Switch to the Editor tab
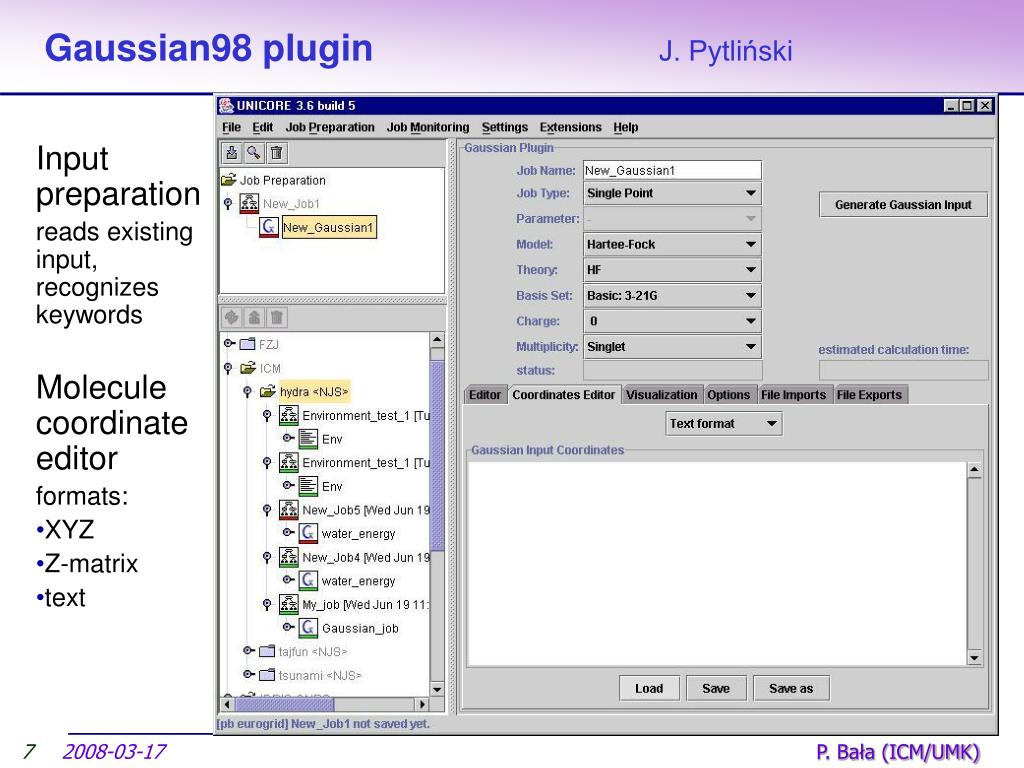 pyautogui.click(x=485, y=394)
